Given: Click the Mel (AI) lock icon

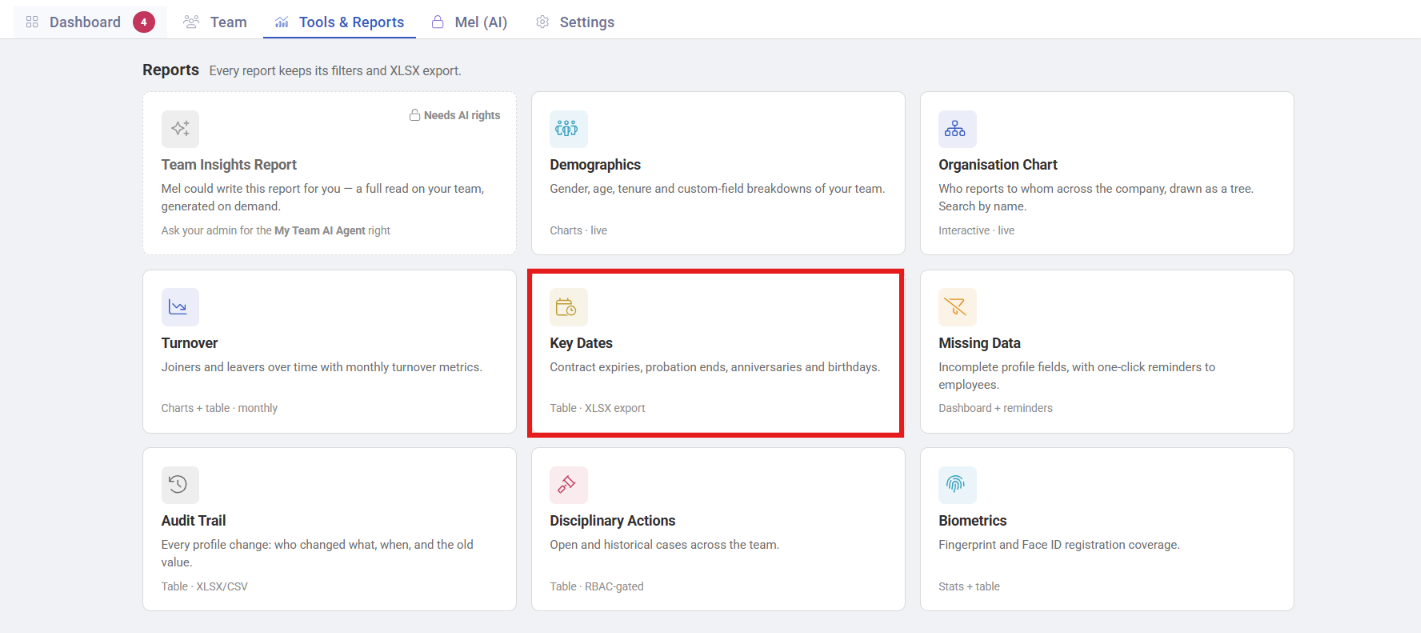Looking at the screenshot, I should pos(438,22).
